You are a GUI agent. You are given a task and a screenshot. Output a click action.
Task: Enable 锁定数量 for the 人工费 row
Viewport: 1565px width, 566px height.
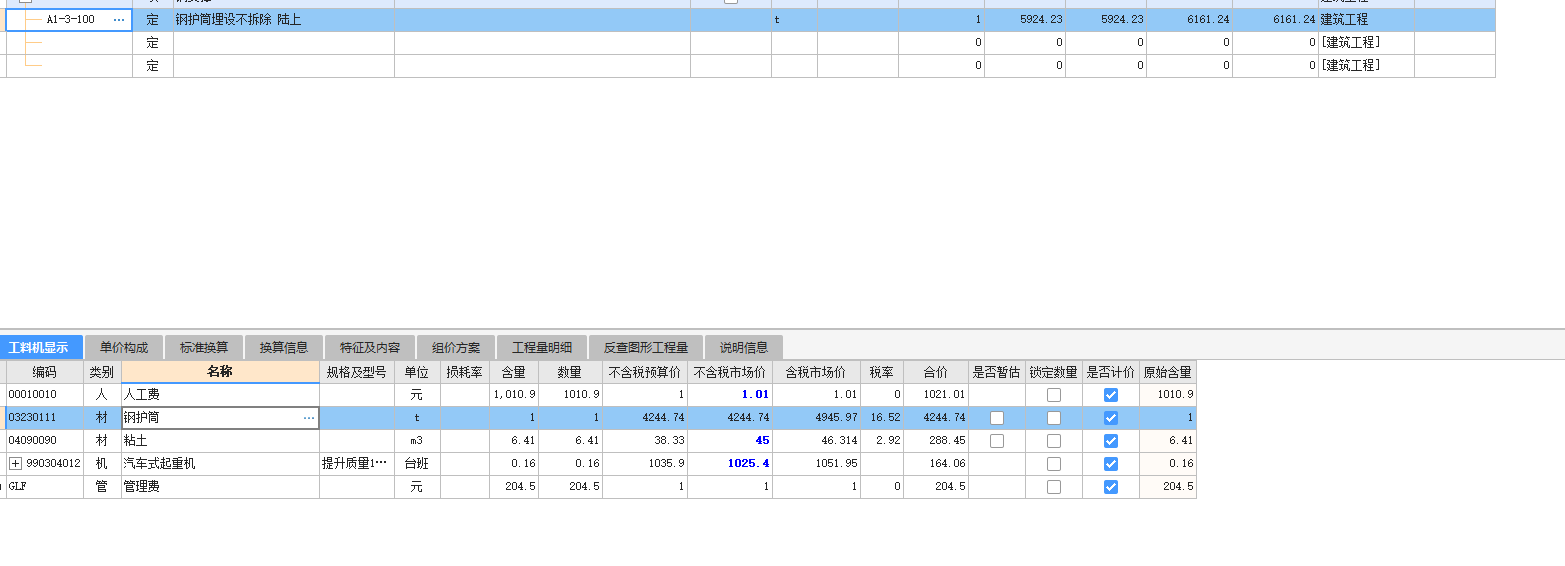[x=1054, y=395]
